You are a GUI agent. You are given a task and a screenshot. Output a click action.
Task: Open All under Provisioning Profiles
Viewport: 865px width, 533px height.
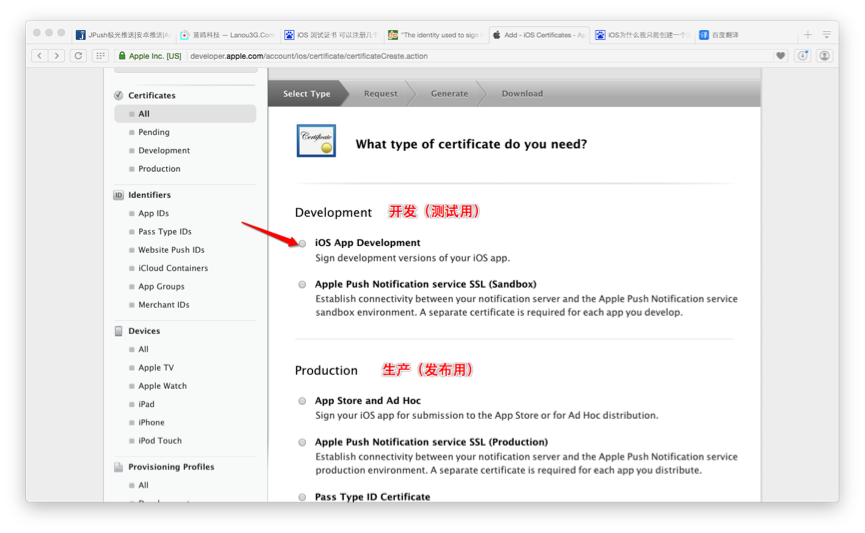pyautogui.click(x=143, y=485)
